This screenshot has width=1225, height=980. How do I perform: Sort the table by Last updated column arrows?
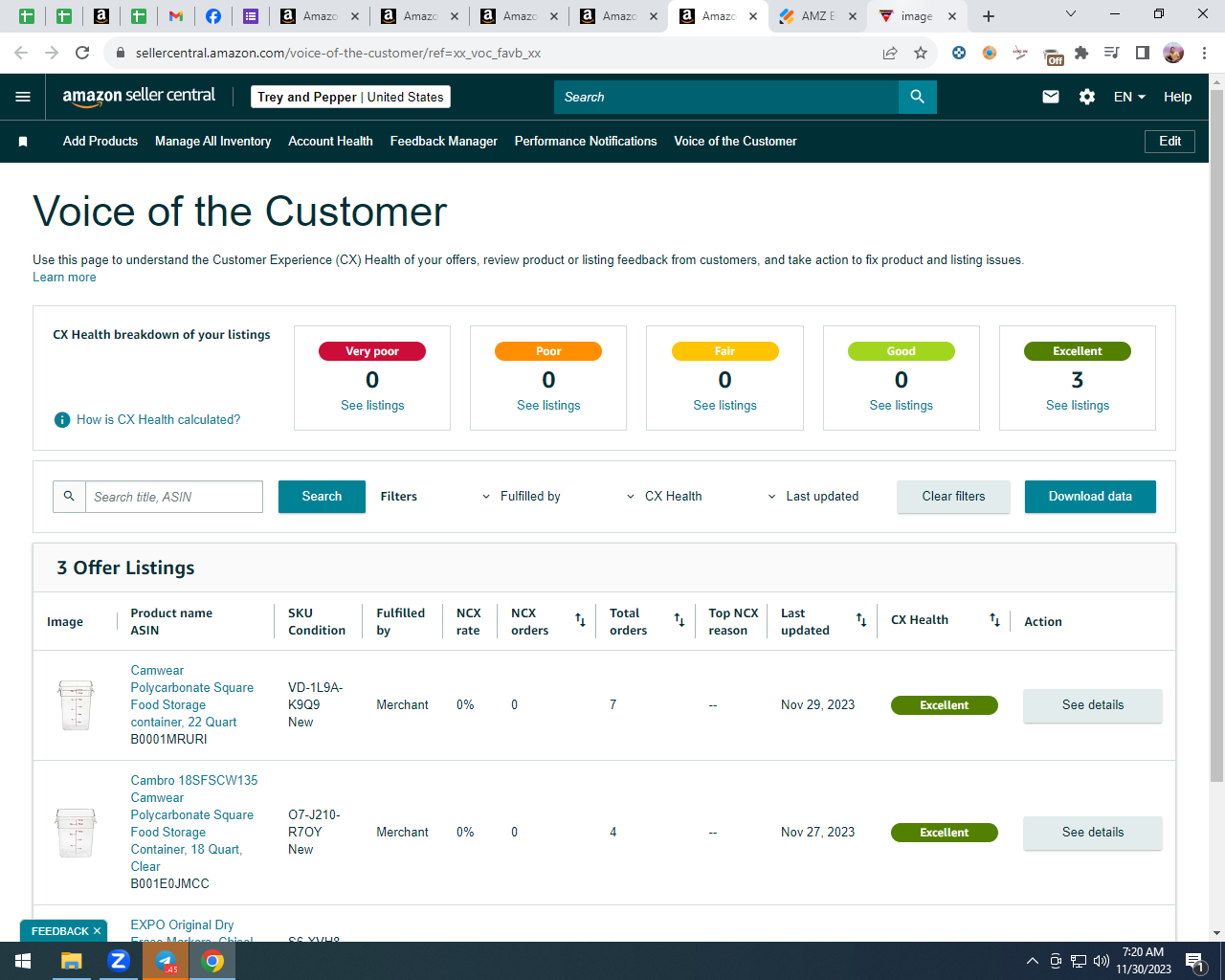(x=861, y=620)
